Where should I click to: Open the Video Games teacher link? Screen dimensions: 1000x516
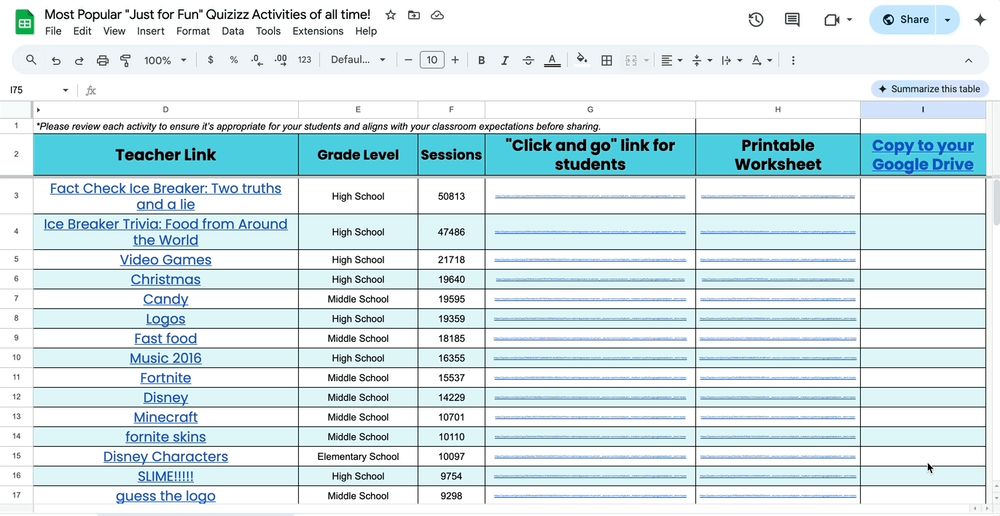[166, 260]
